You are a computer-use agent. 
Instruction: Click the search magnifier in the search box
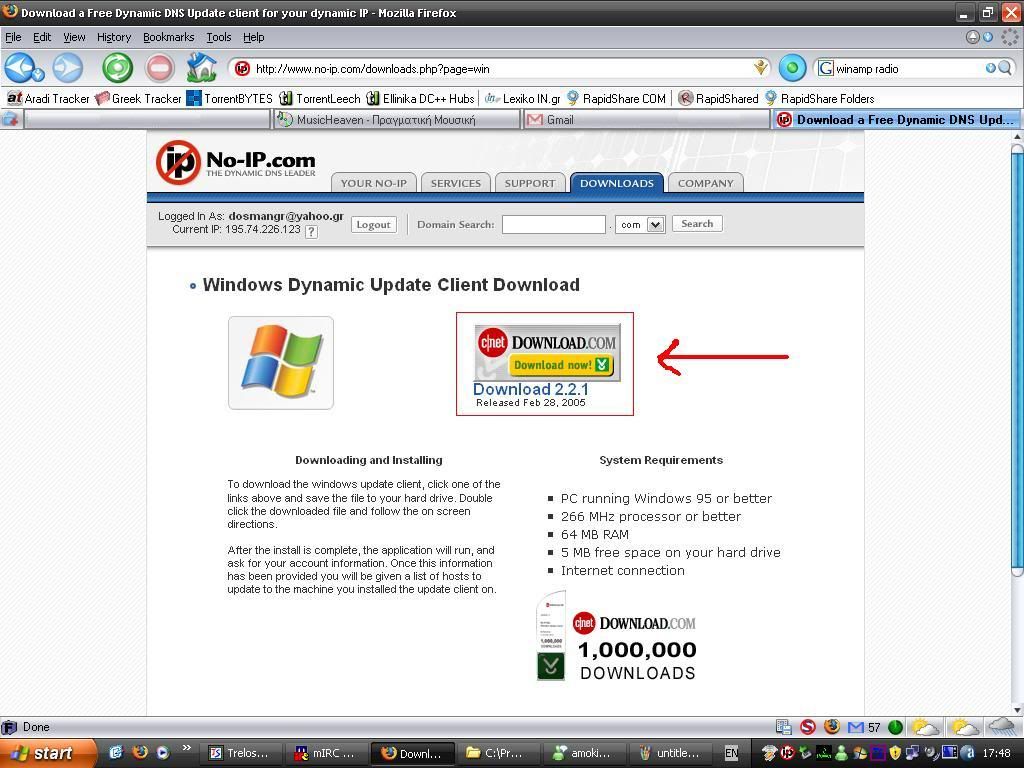(x=1005, y=68)
